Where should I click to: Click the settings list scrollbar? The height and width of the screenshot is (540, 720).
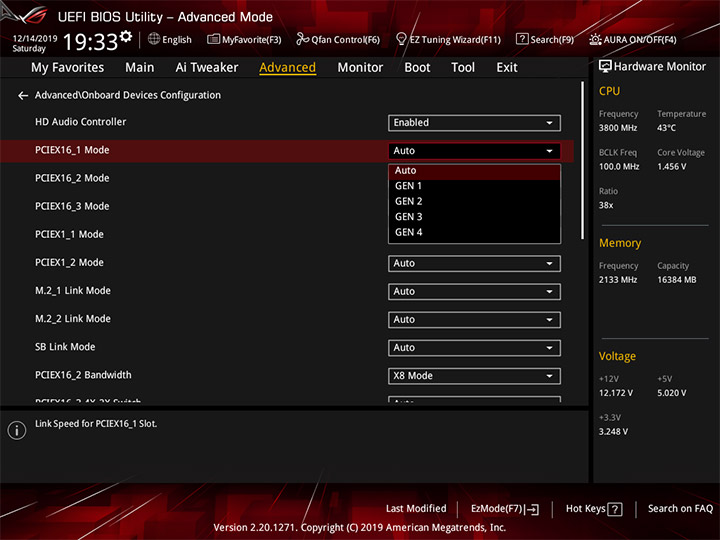point(583,160)
